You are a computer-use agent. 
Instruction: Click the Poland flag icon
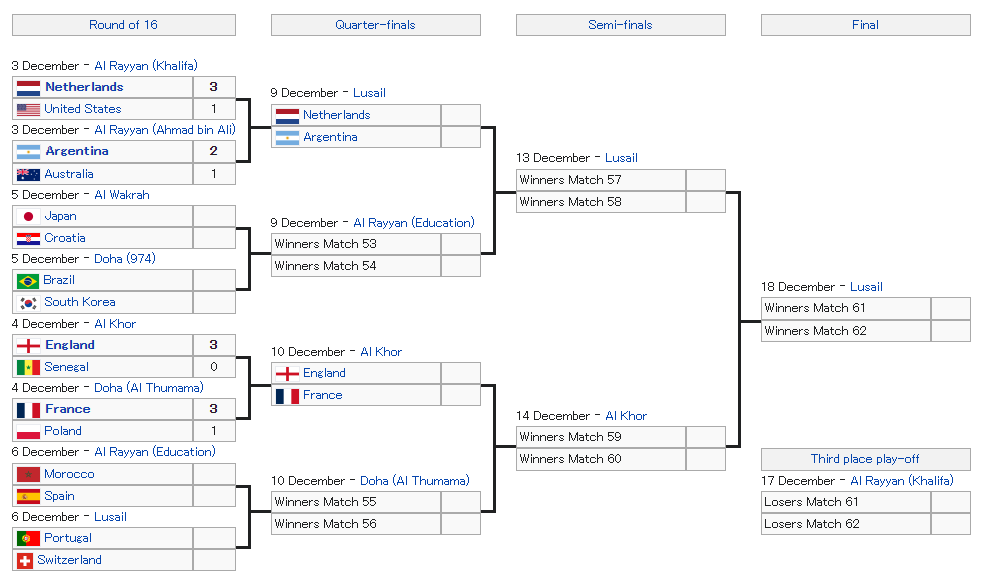click(28, 431)
